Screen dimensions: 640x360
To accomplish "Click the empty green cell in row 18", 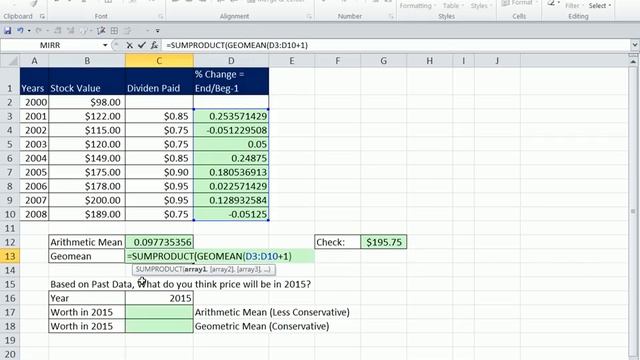I will [159, 326].
